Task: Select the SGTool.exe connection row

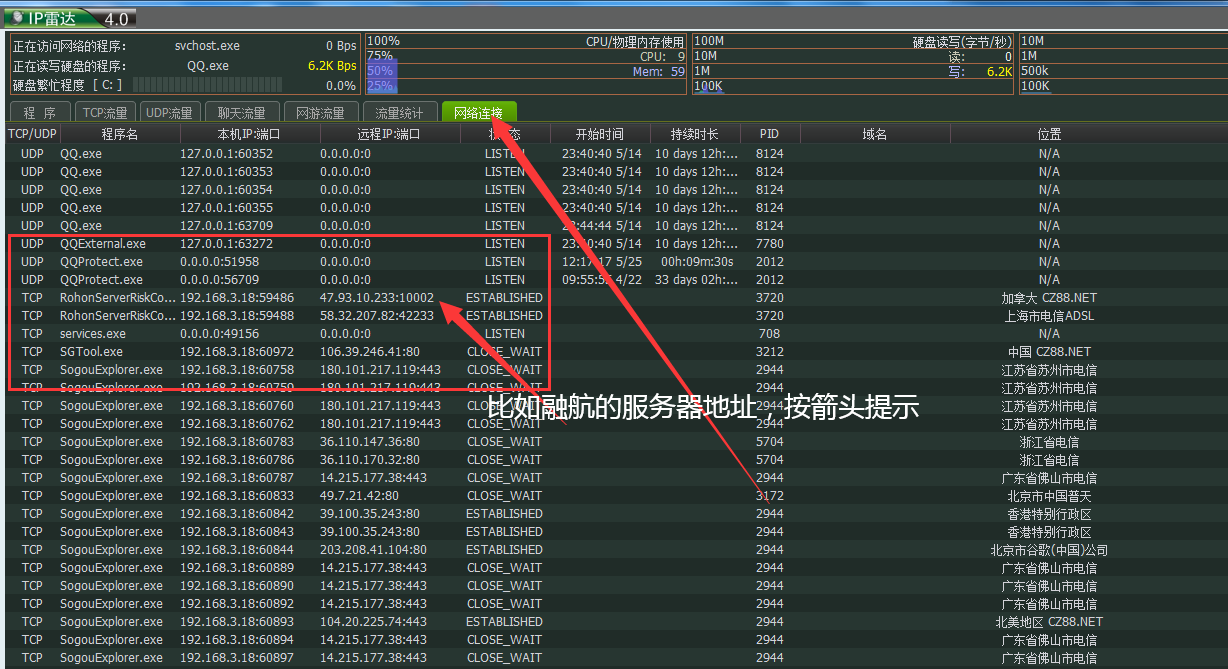Action: coord(91,352)
